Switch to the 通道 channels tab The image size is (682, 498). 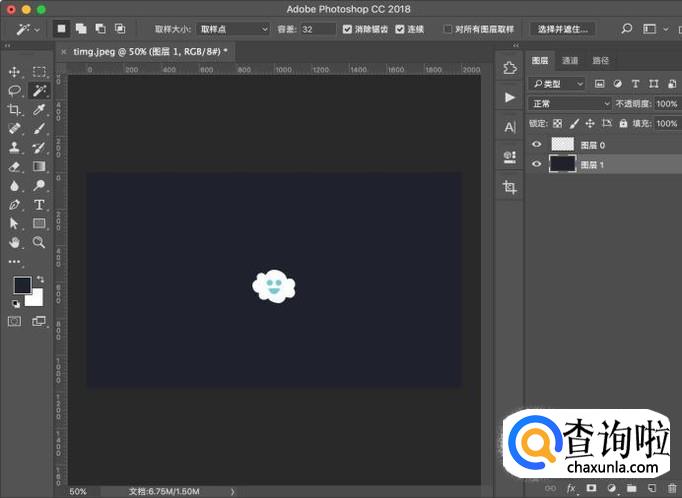570,61
